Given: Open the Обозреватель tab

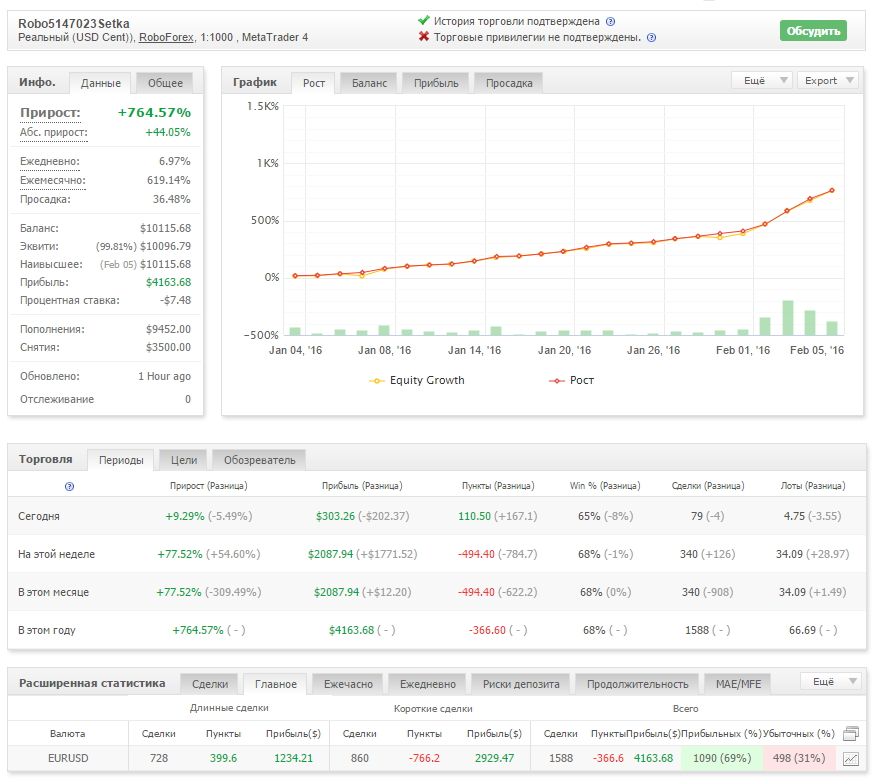Looking at the screenshot, I should click(x=260, y=460).
